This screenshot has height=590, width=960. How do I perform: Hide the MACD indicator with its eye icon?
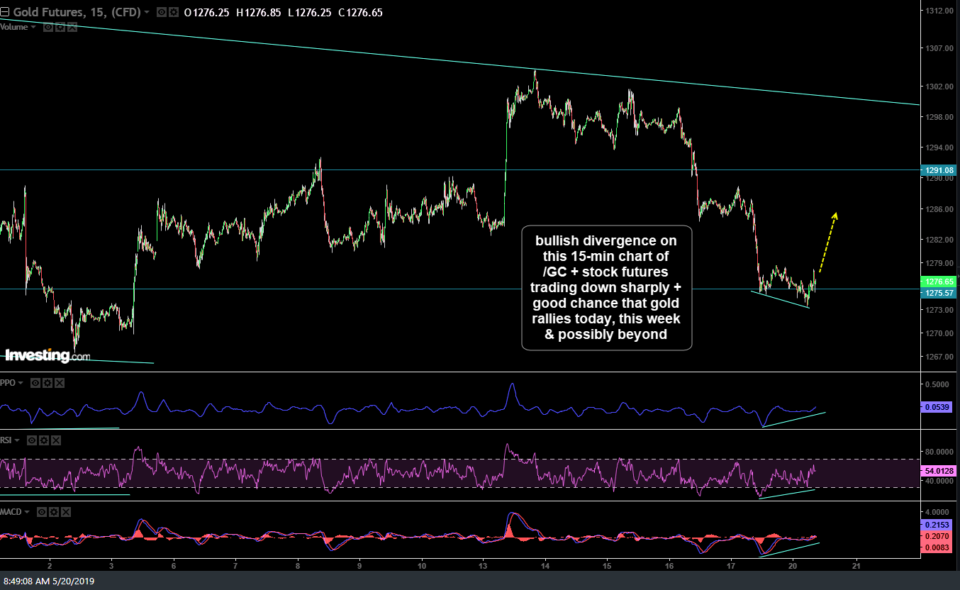click(x=42, y=513)
